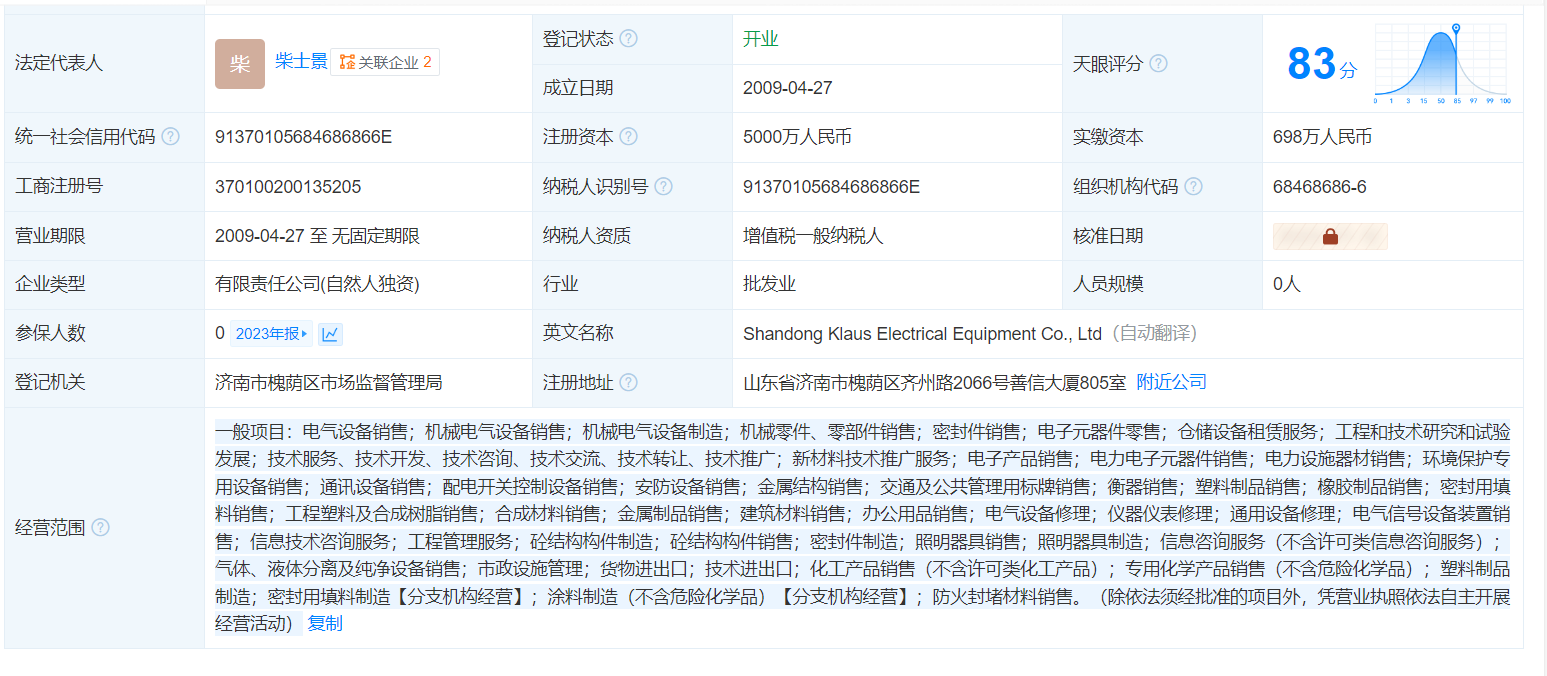Viewport: 1547px width, 676px height.
Task: Open legal representative 柴士景 link
Action: coord(301,62)
